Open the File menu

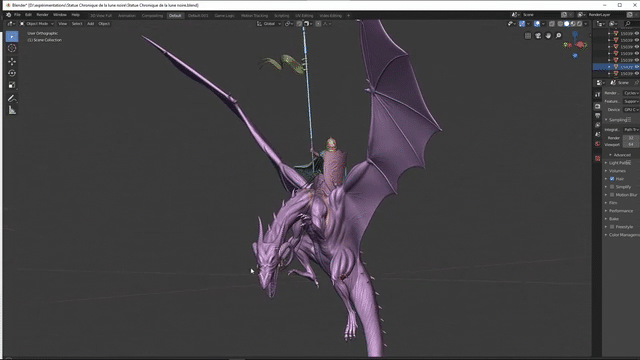coord(17,15)
